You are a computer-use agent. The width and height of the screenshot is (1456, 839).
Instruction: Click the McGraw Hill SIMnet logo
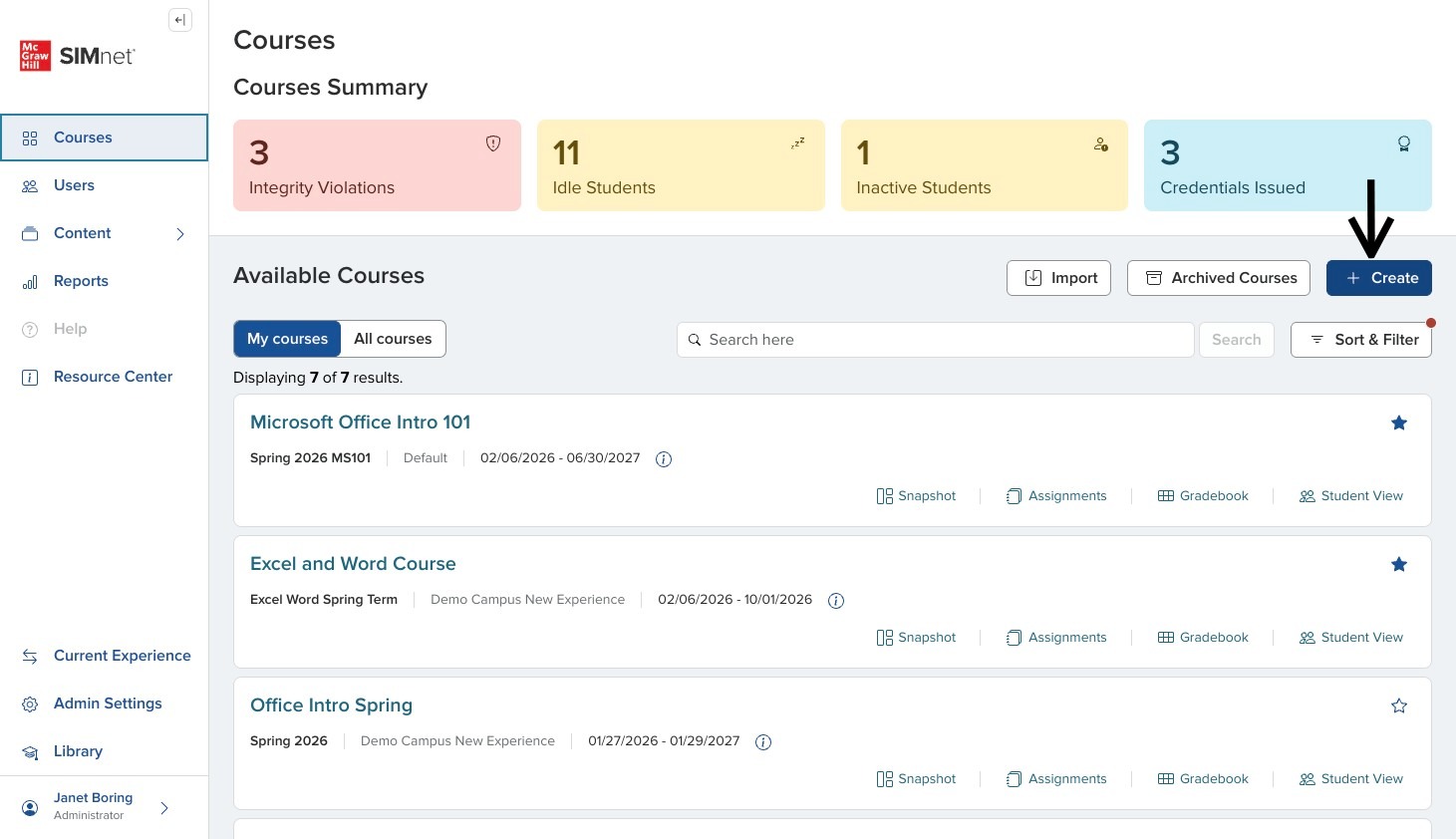pos(78,56)
